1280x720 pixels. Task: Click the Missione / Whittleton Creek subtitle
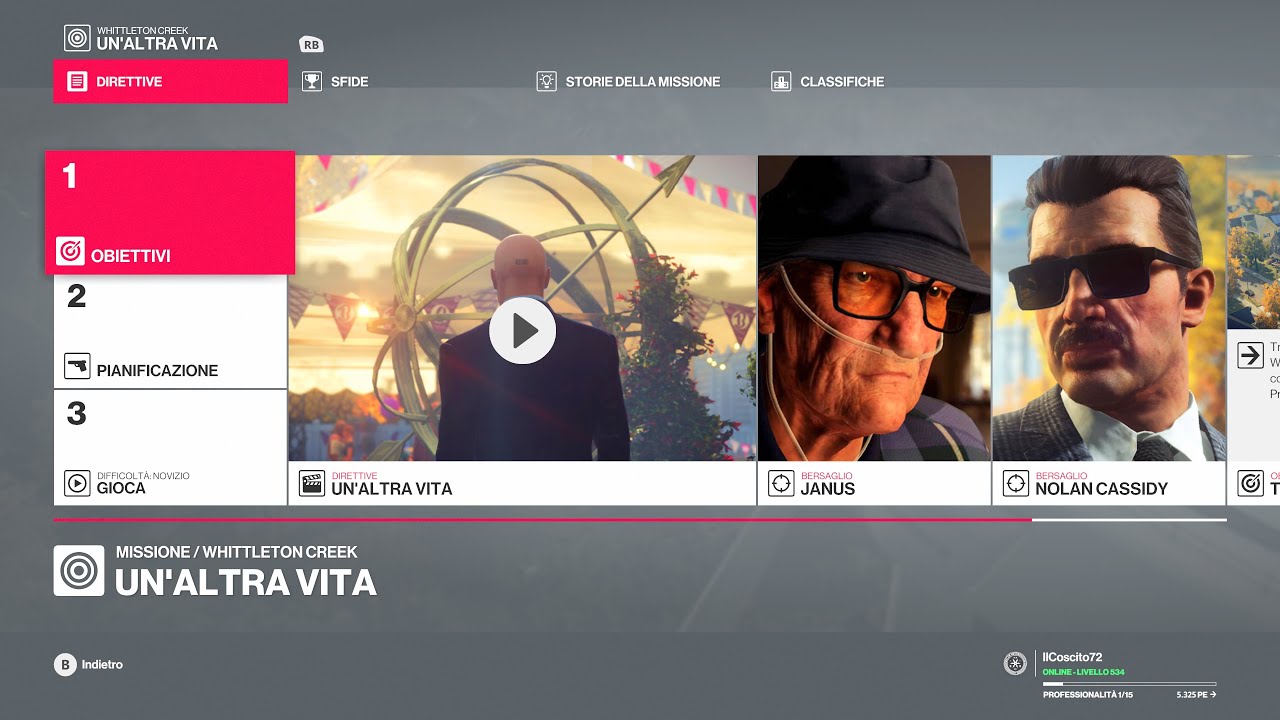(x=237, y=552)
